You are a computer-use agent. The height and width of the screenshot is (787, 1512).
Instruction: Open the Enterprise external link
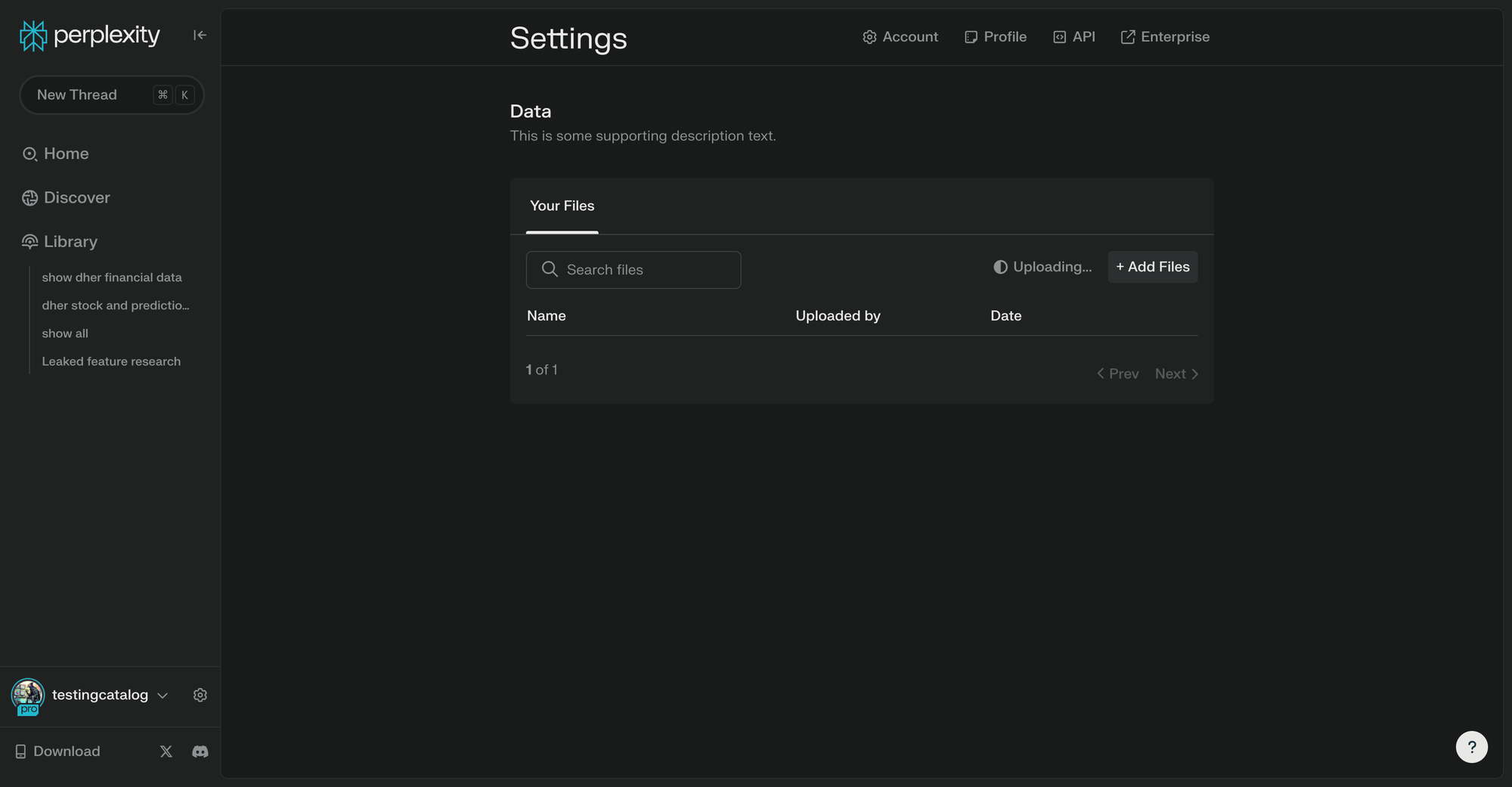[1164, 37]
